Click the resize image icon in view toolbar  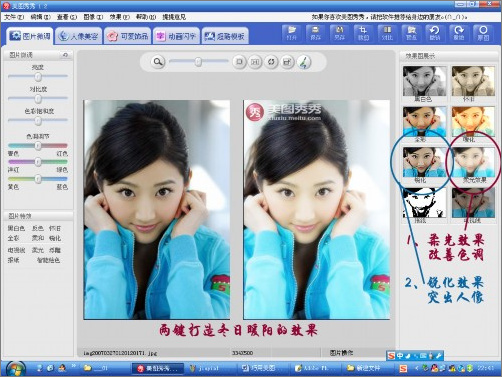(x=287, y=62)
